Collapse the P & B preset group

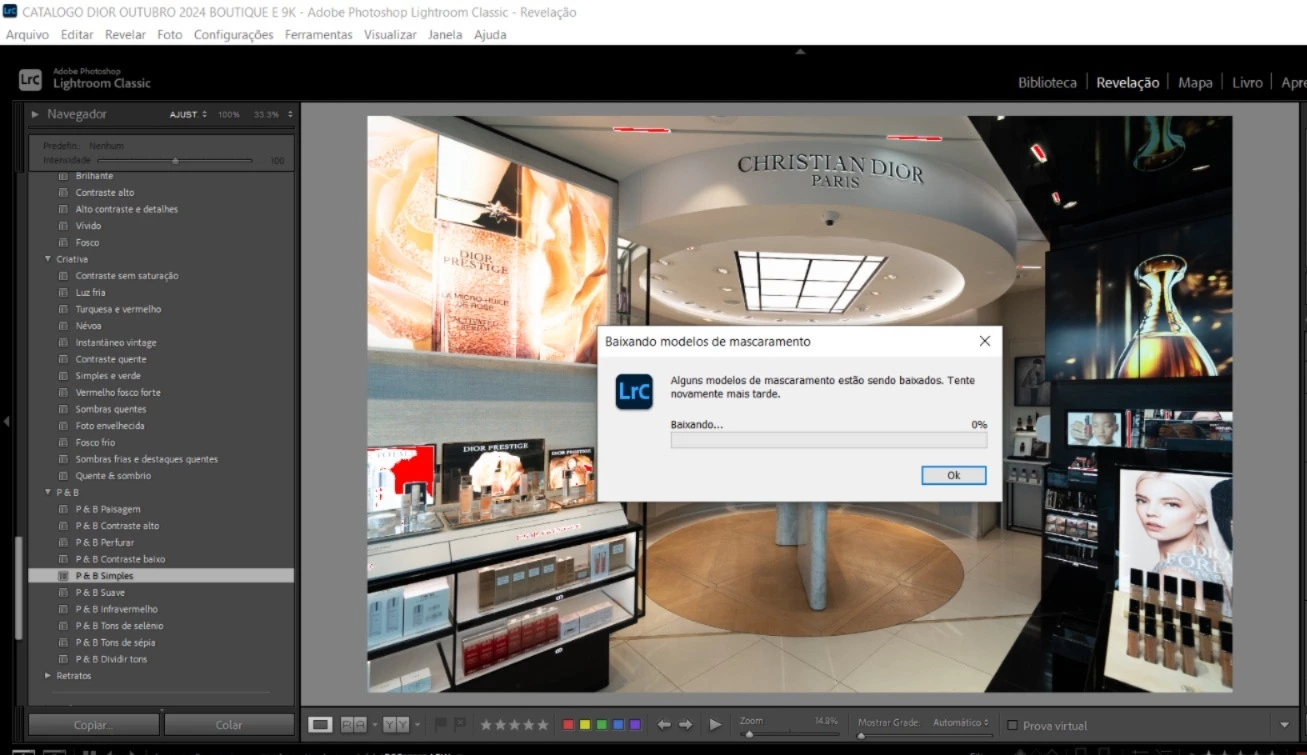tap(47, 492)
